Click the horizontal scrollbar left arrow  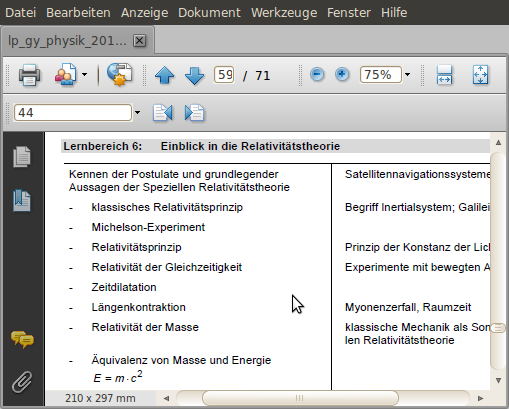[167, 398]
